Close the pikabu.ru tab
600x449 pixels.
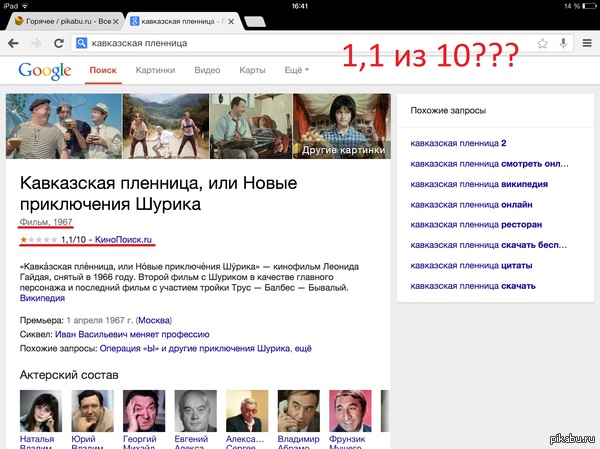(x=116, y=21)
